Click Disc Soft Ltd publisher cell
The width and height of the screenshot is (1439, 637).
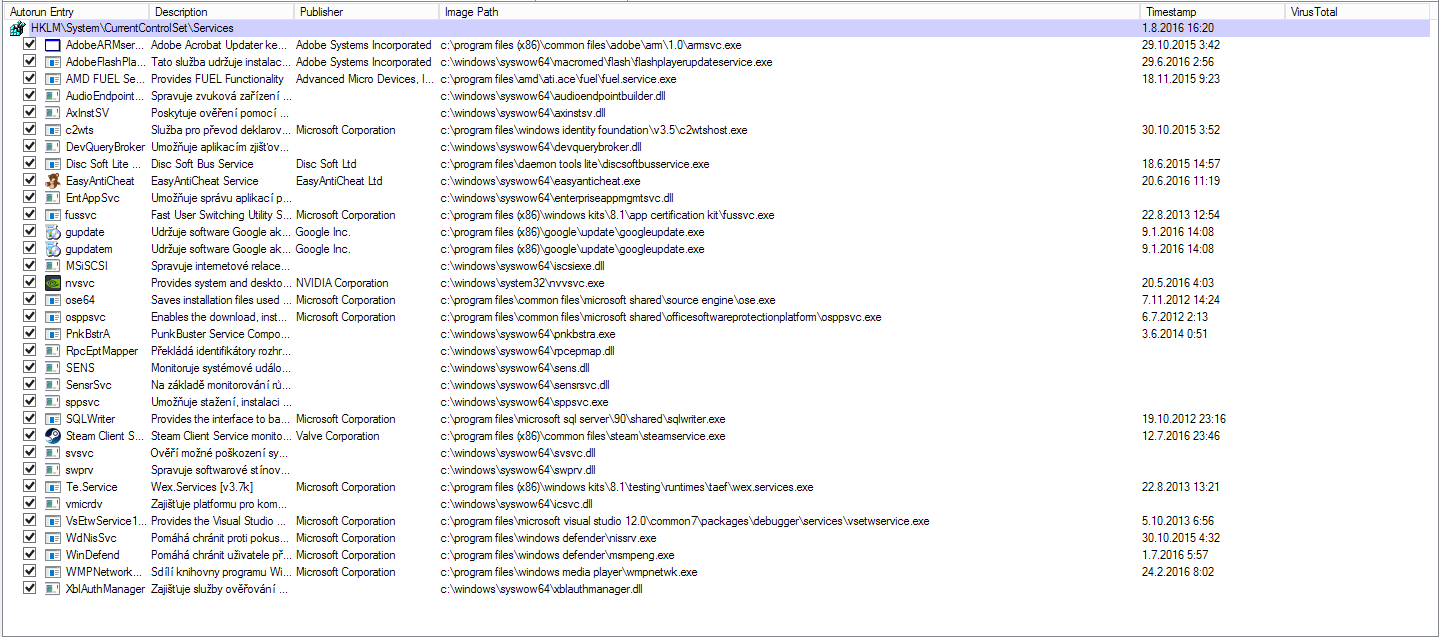tap(326, 164)
